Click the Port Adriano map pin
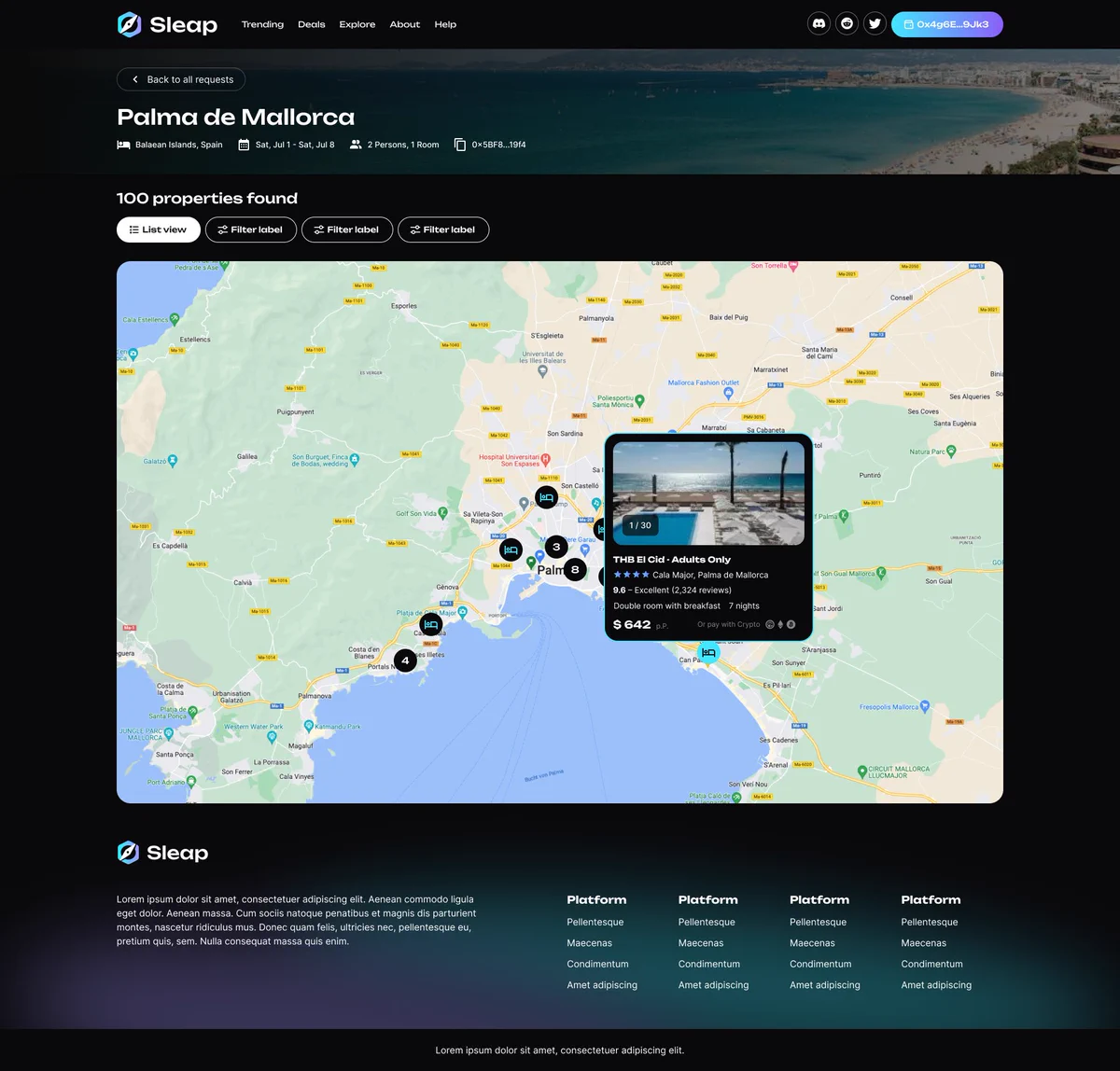Viewport: 1120px width, 1071px height. coord(191,781)
